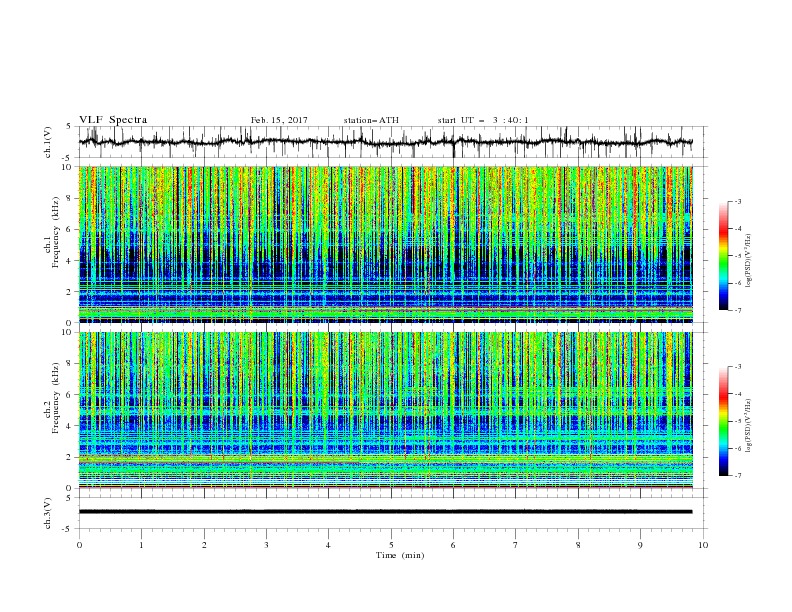The height and width of the screenshot is (612, 792).
Task: Click the "station=ATH" header label
Action: click(371, 120)
